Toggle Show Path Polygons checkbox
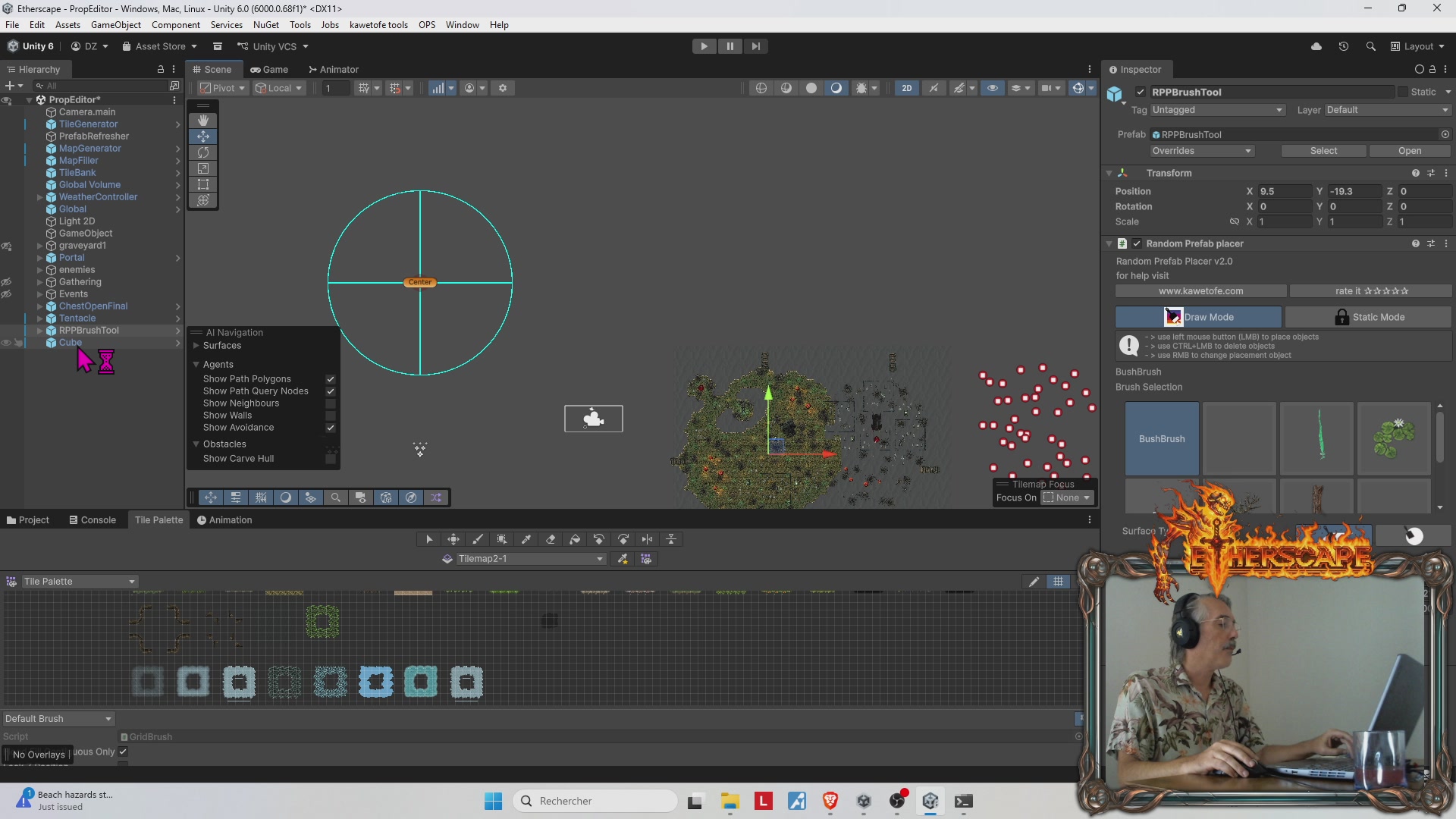Viewport: 1456px width, 819px height. point(331,379)
